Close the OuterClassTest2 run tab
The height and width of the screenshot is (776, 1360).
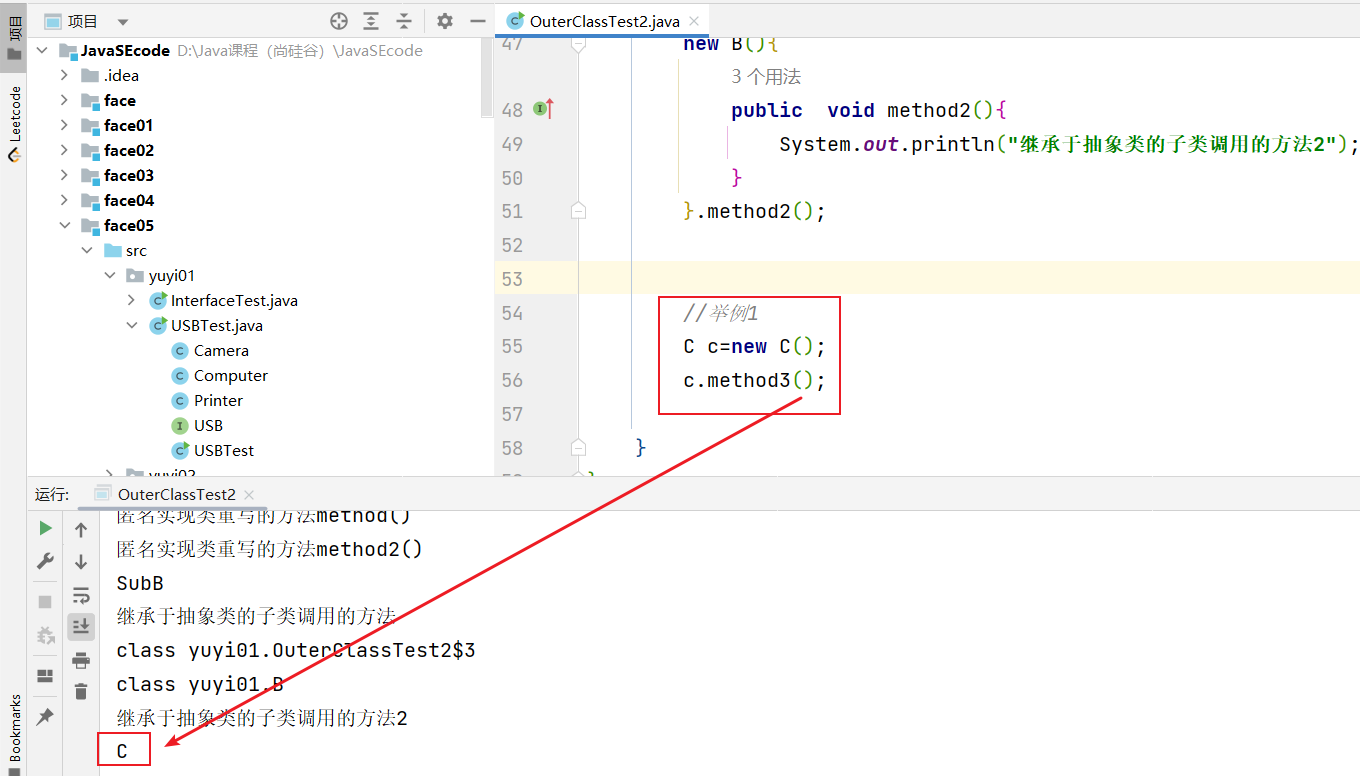249,494
